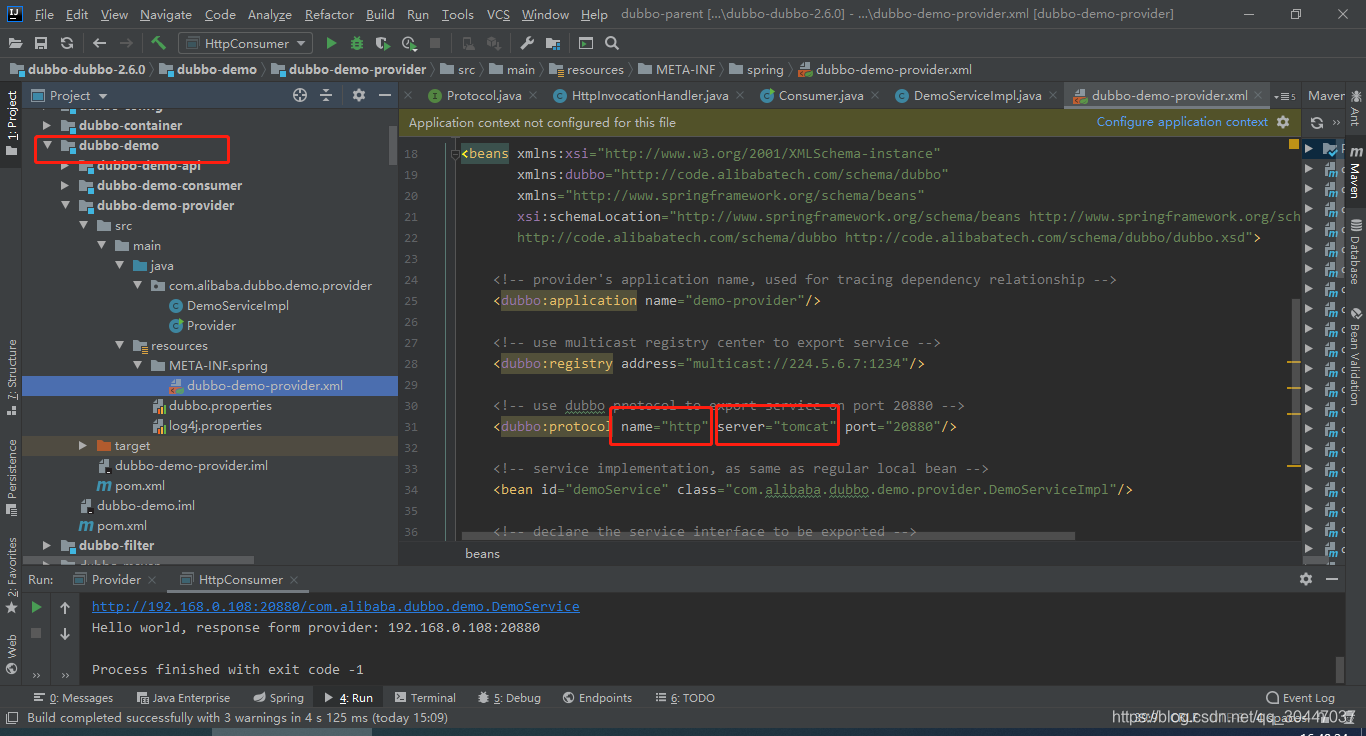Open Settings with the wrench icon

coord(528,43)
